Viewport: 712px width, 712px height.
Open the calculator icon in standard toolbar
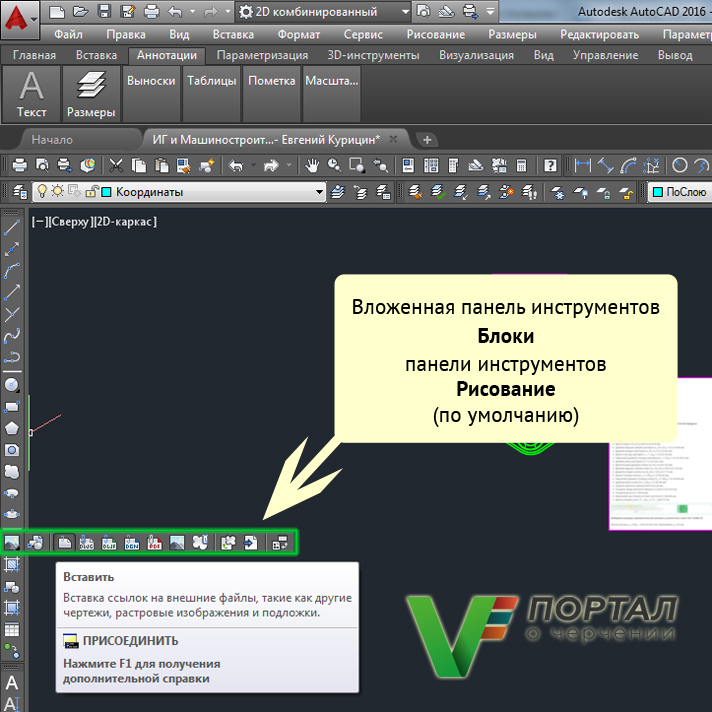521,166
